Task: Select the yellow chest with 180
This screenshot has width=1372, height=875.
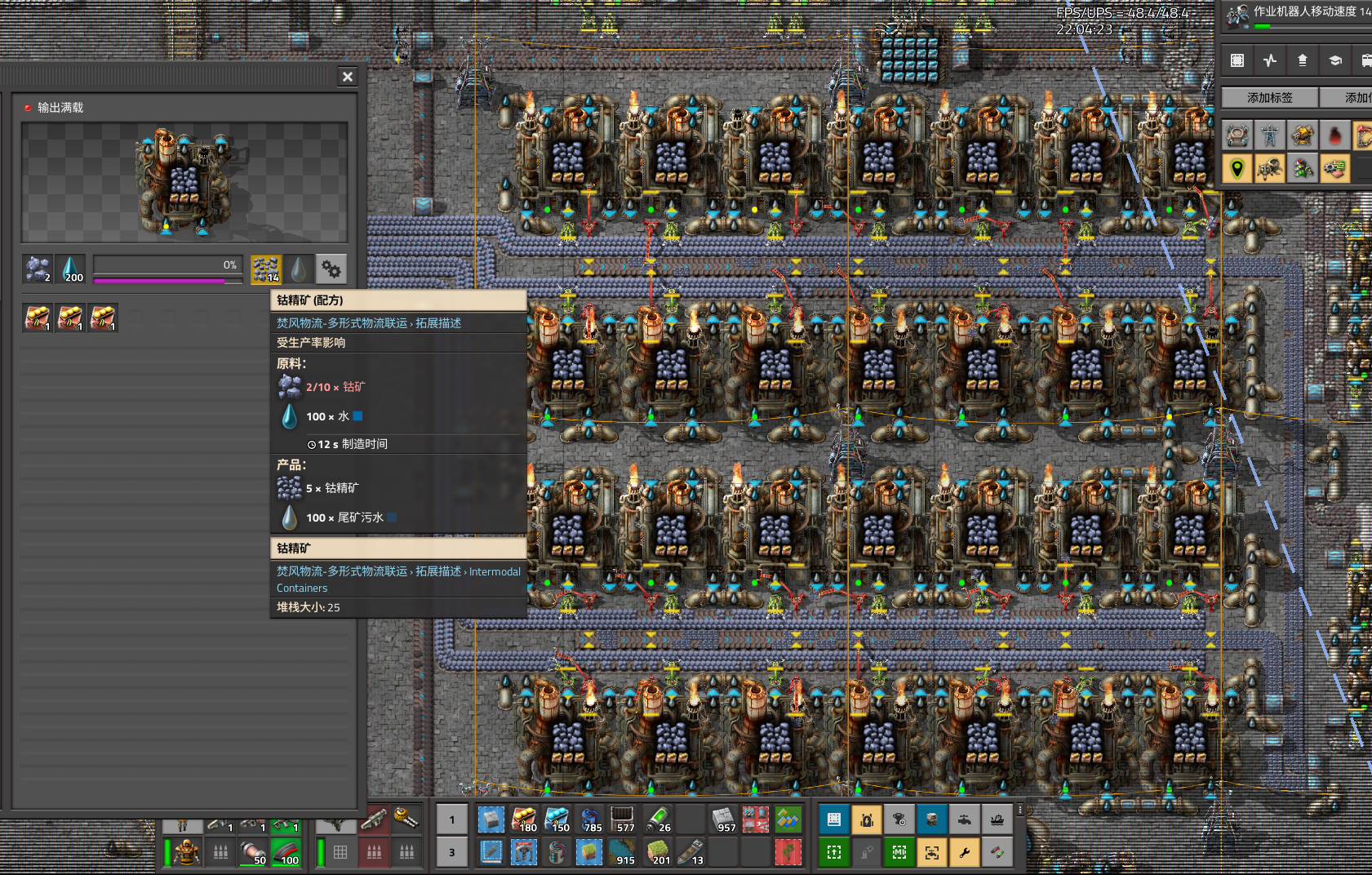Action: tap(524, 819)
